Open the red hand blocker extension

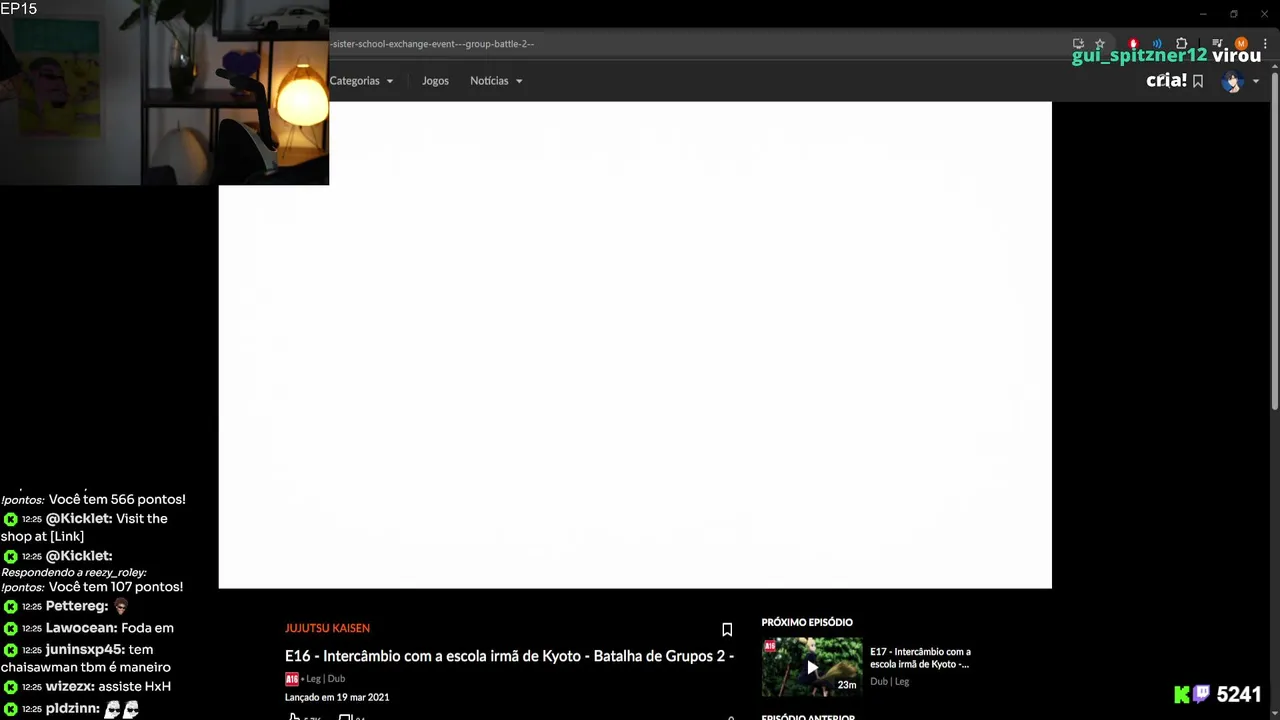point(1133,44)
